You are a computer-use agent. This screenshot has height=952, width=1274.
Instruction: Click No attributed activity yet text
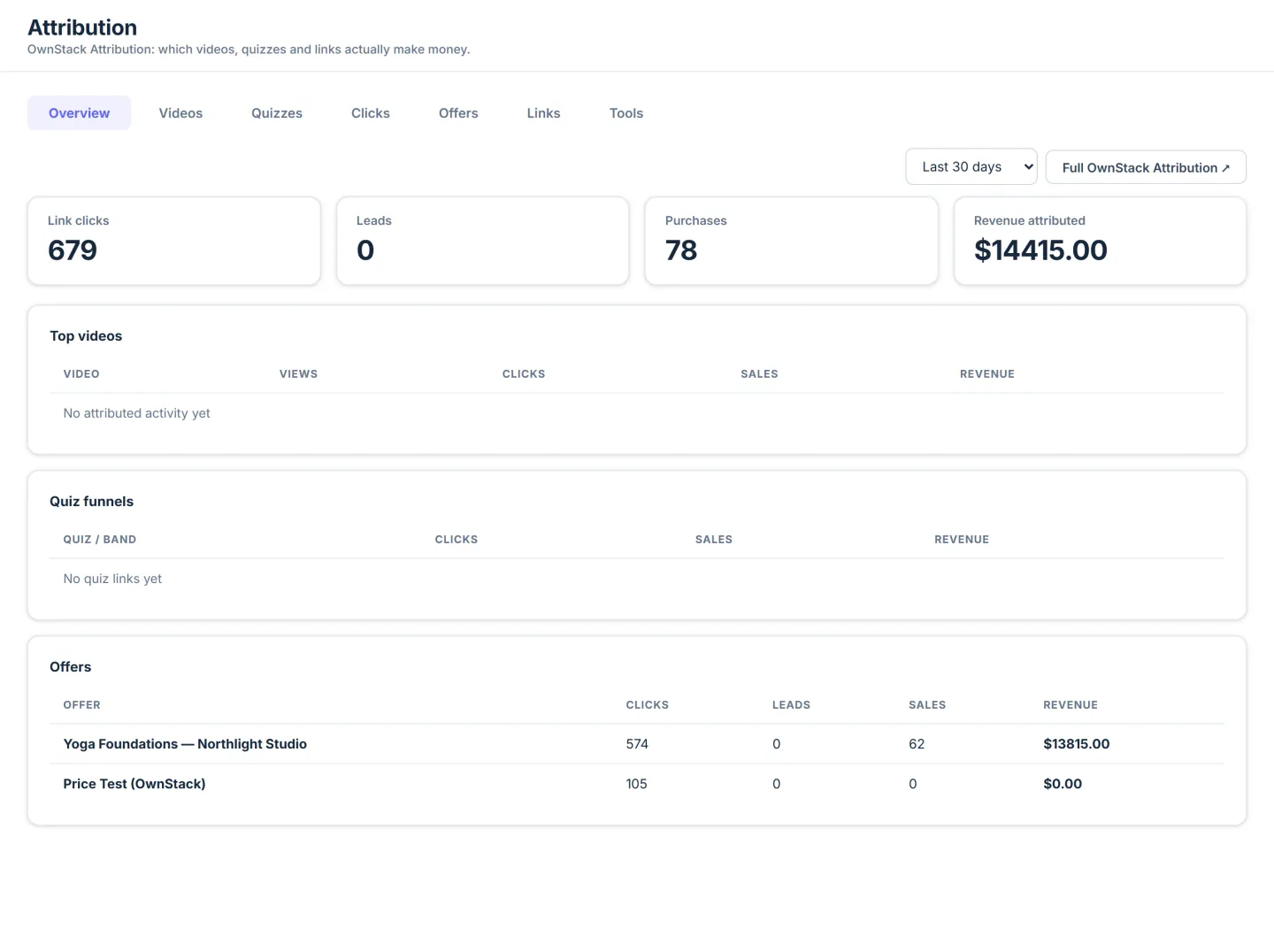point(136,413)
